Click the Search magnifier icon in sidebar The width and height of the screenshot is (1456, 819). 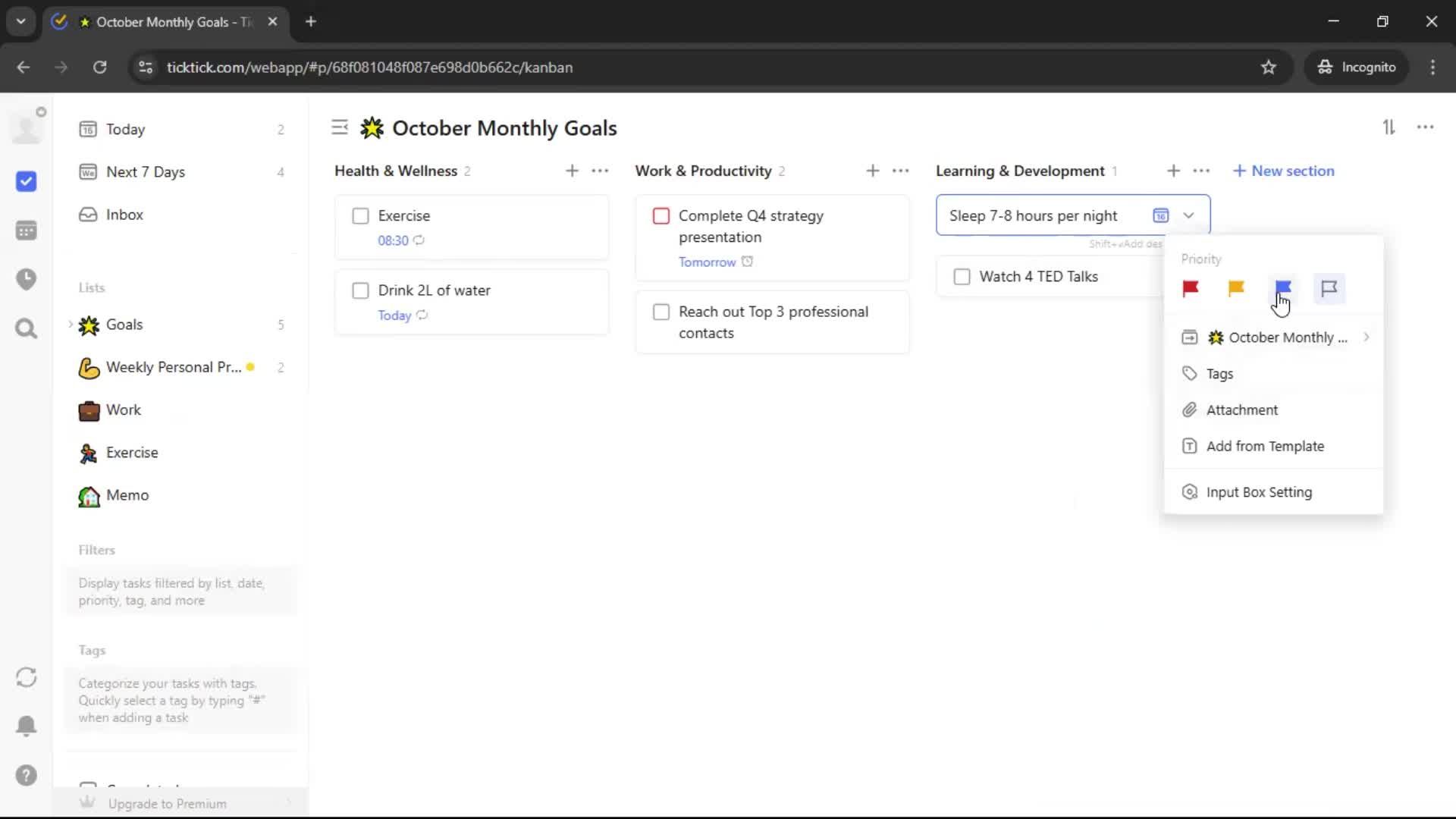pos(26,328)
